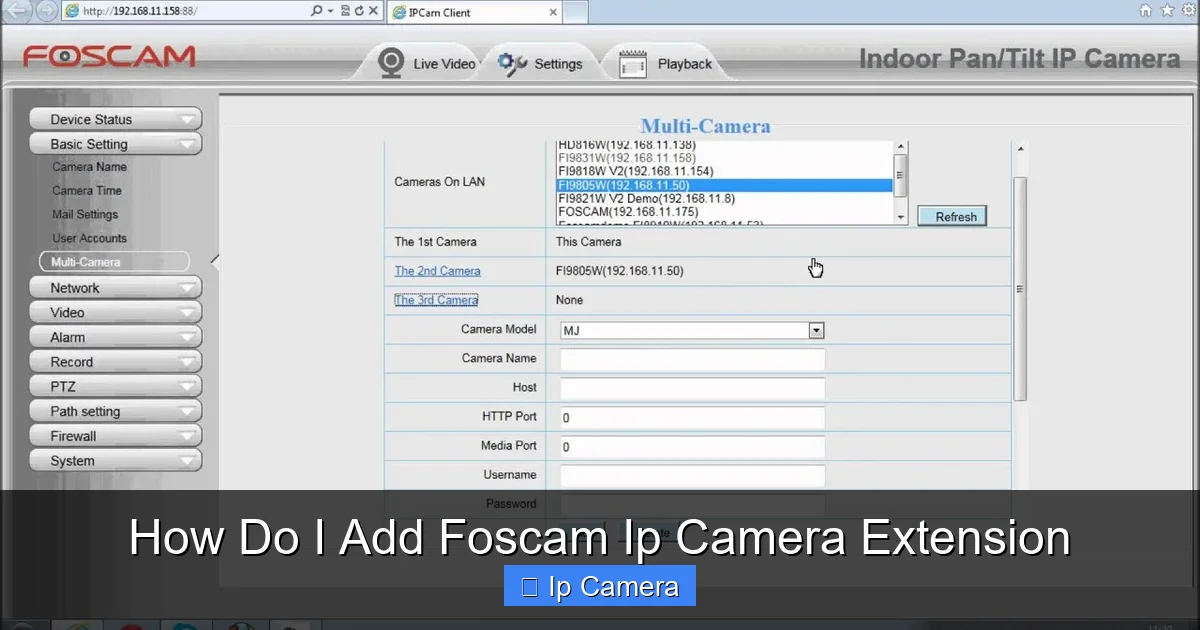The image size is (1200, 630).
Task: Click the Refresh button
Action: [x=952, y=216]
